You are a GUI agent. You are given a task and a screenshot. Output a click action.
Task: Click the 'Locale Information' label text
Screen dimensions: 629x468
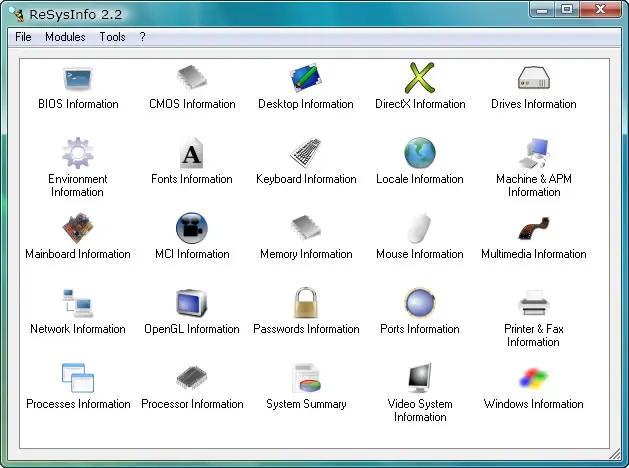pyautogui.click(x=420, y=179)
